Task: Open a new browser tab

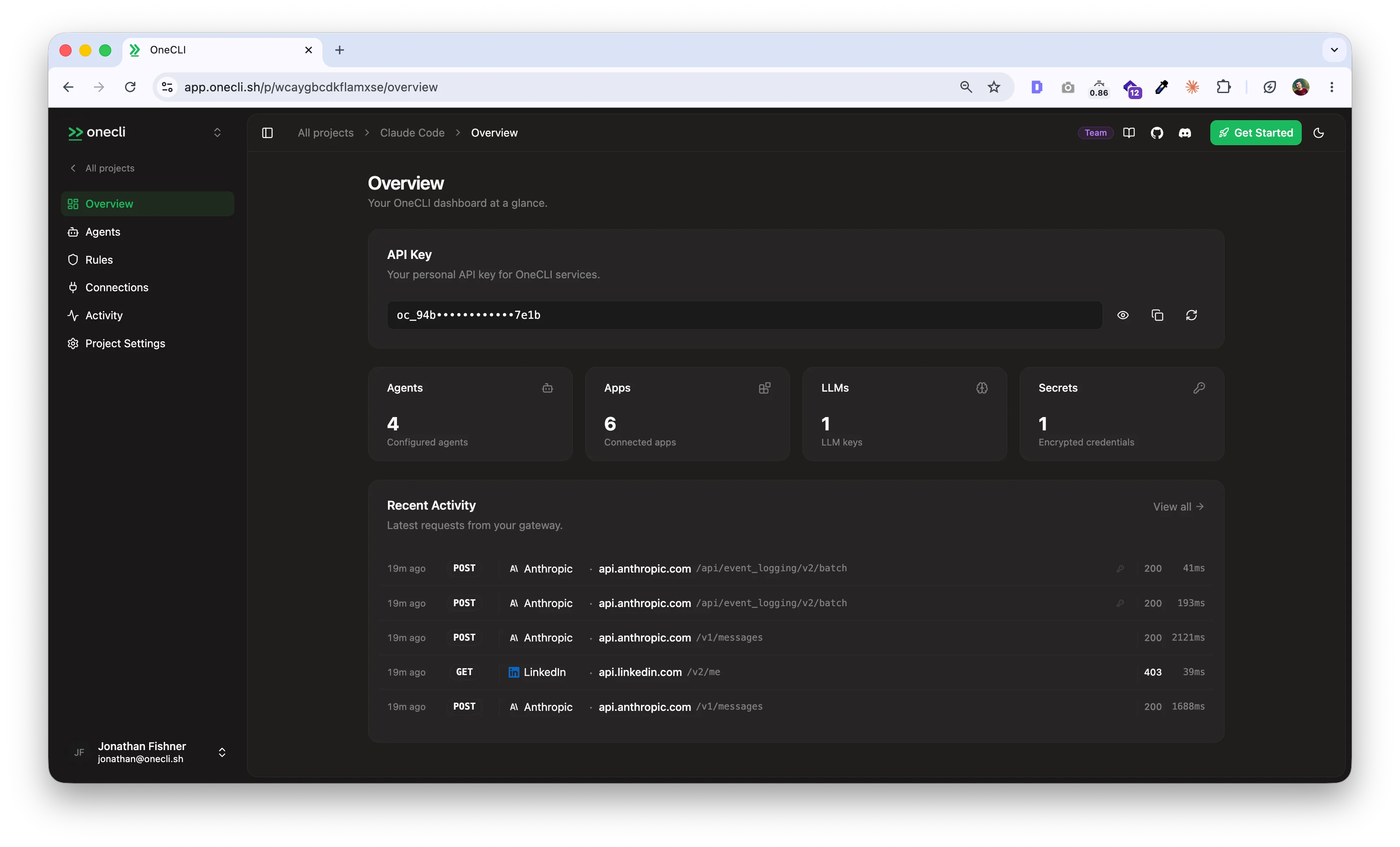Action: 340,50
